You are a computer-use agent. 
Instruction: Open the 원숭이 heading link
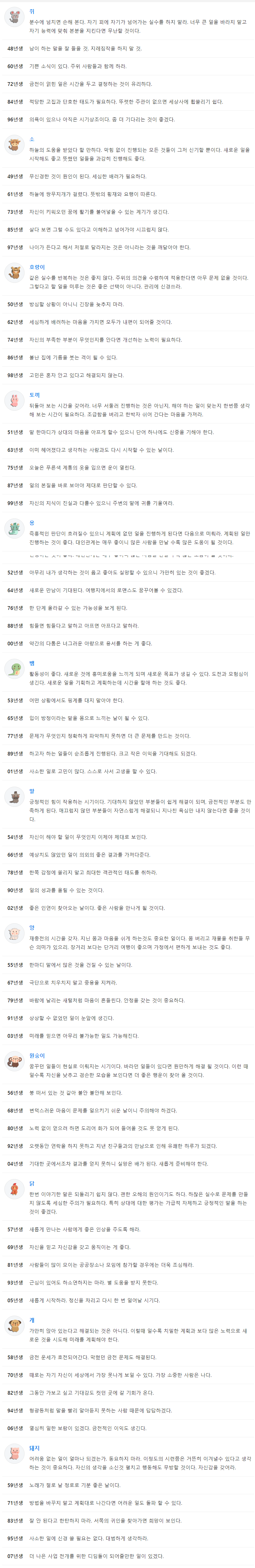37,1055
